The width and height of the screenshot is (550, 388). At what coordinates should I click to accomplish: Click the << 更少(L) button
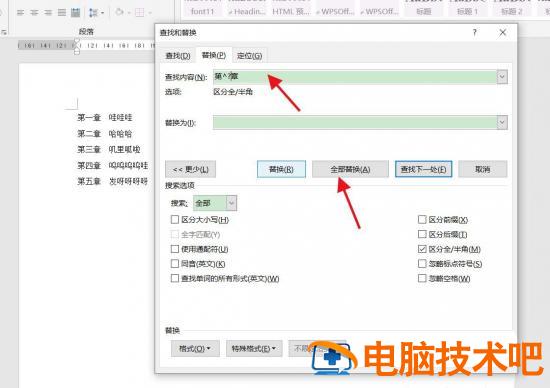tap(190, 169)
